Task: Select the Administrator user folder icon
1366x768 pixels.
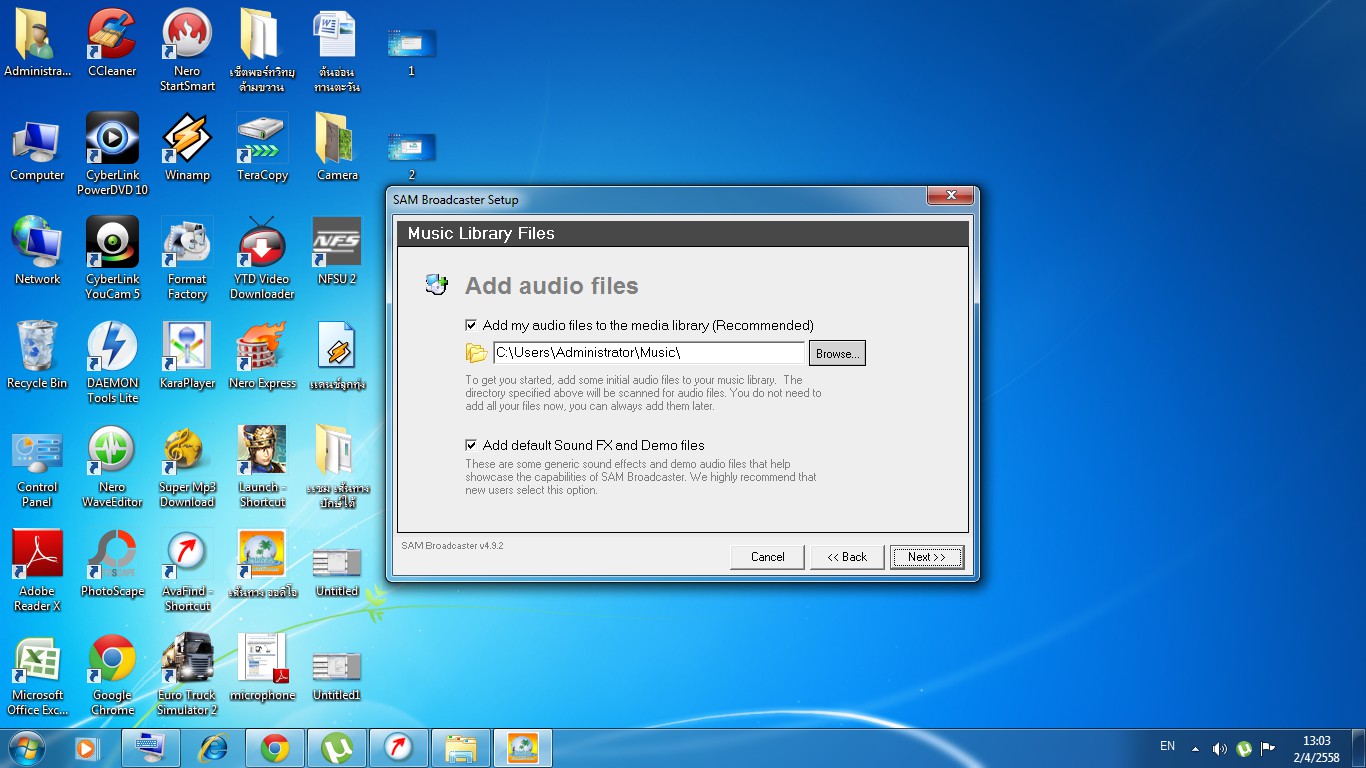Action: 37,44
